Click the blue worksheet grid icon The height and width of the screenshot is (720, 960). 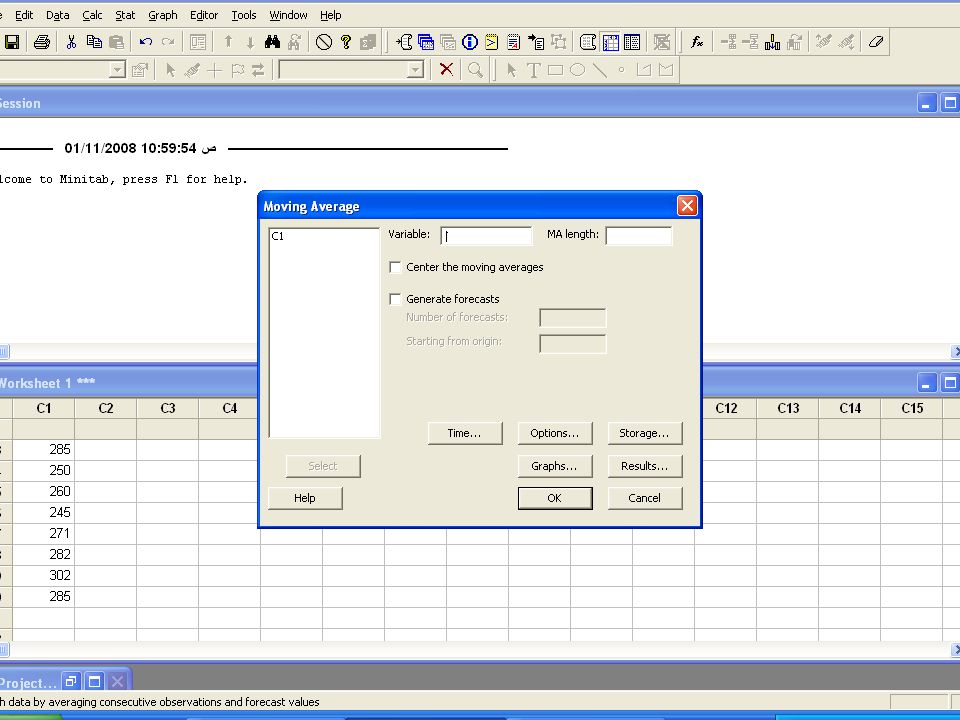point(610,42)
